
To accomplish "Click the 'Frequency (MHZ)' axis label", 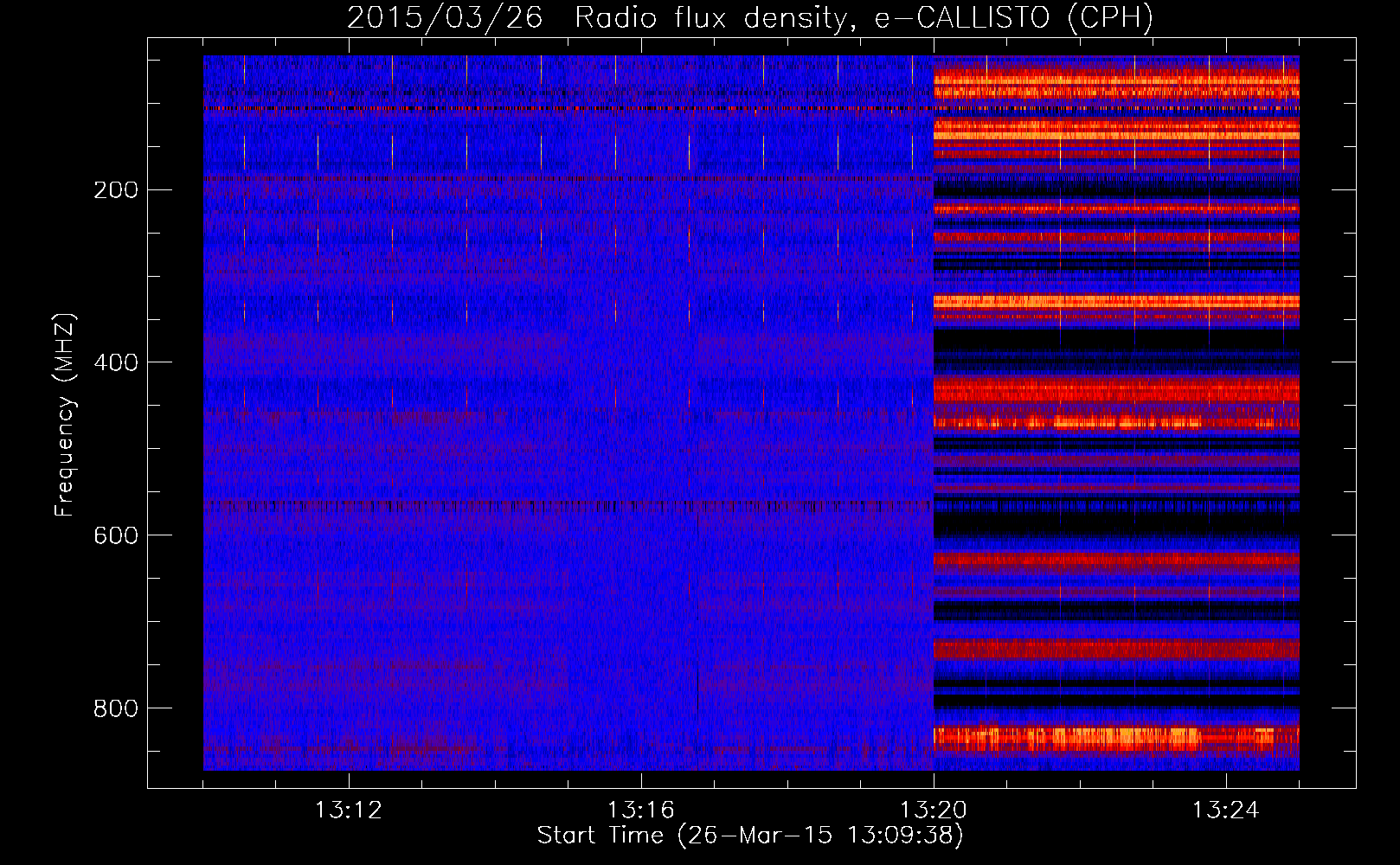I will (65, 414).
